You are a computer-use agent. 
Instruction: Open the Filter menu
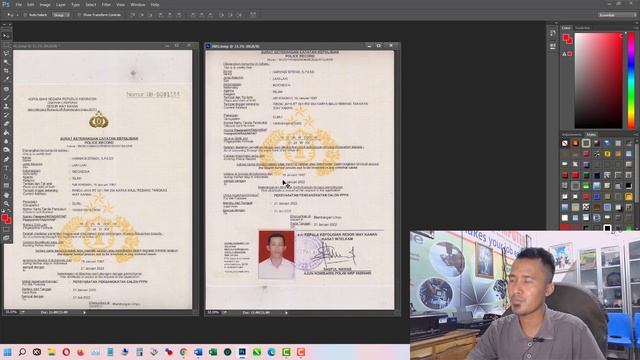[x=106, y=4]
